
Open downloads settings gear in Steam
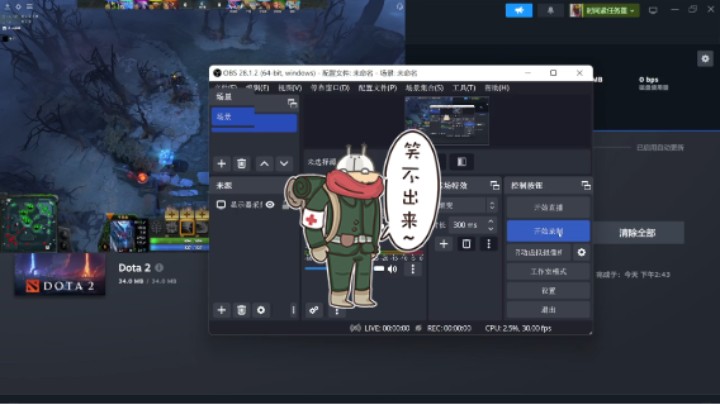click(705, 58)
